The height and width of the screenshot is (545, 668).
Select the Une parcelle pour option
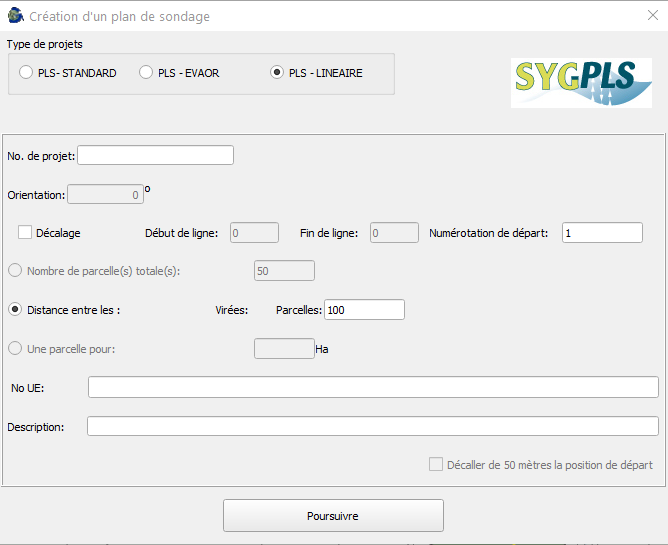coord(15,349)
